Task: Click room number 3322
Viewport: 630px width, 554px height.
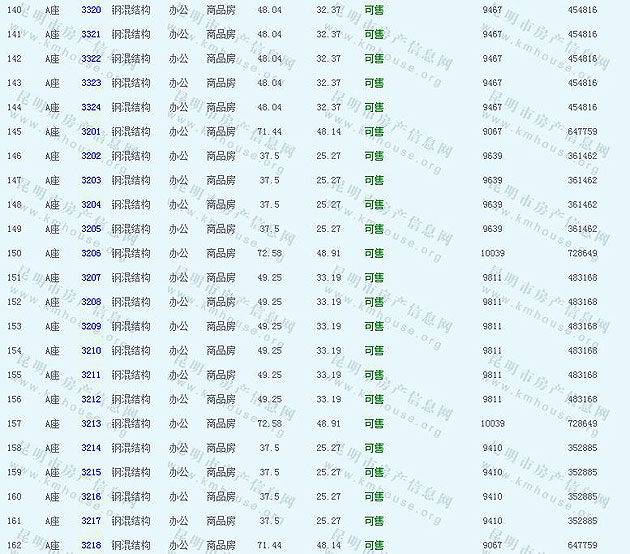Action: [x=91, y=58]
